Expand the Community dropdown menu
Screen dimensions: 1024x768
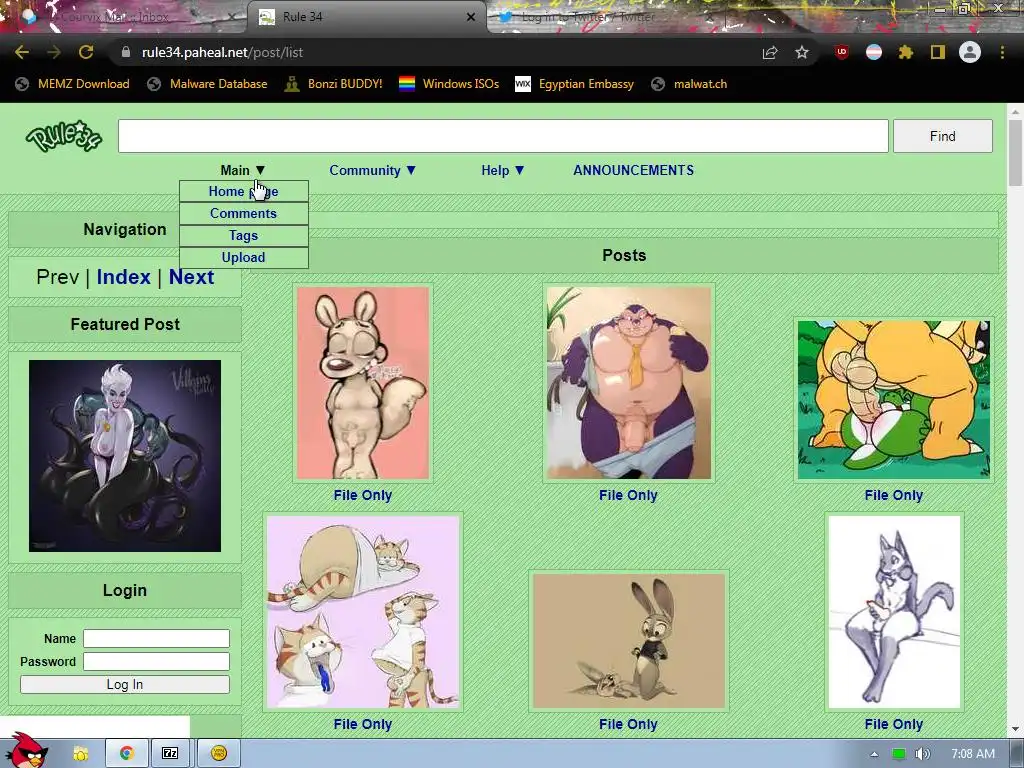tap(372, 170)
